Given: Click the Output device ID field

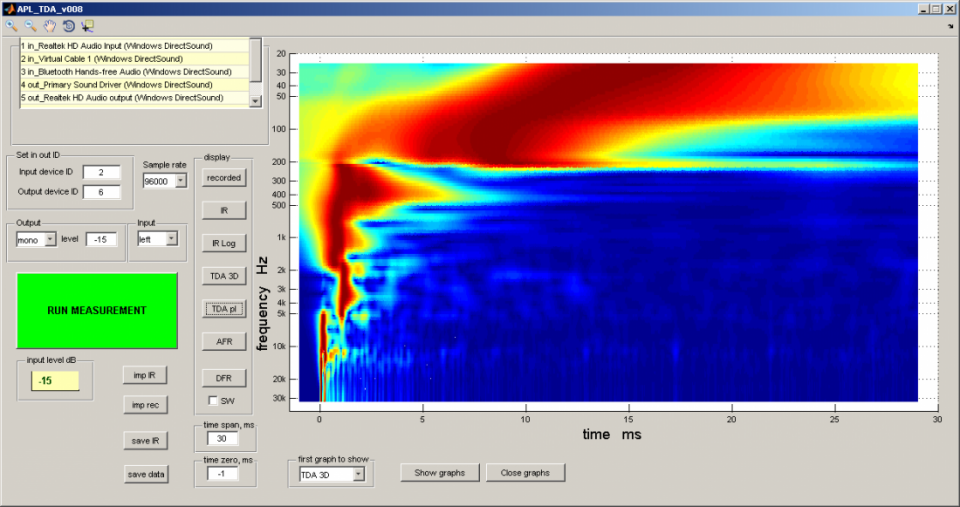Looking at the screenshot, I should (x=102, y=192).
